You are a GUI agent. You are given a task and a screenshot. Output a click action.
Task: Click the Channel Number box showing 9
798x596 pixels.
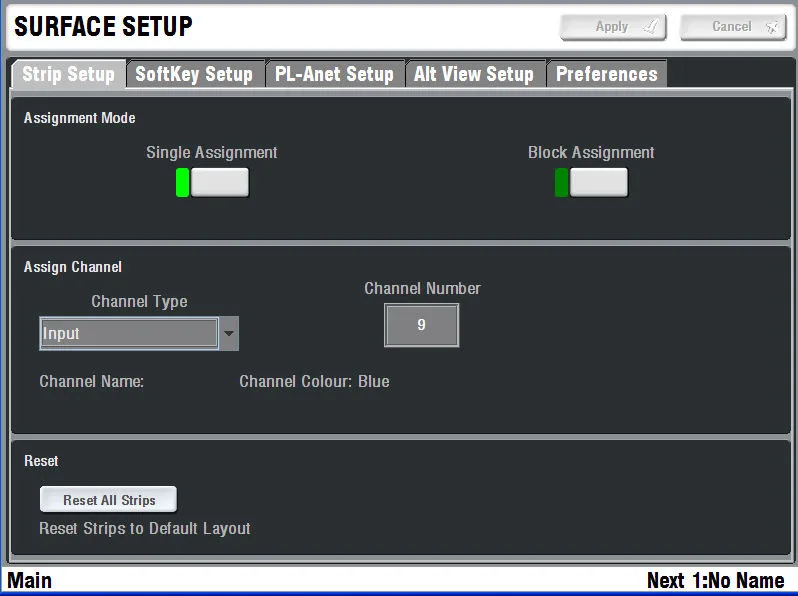pyautogui.click(x=421, y=325)
